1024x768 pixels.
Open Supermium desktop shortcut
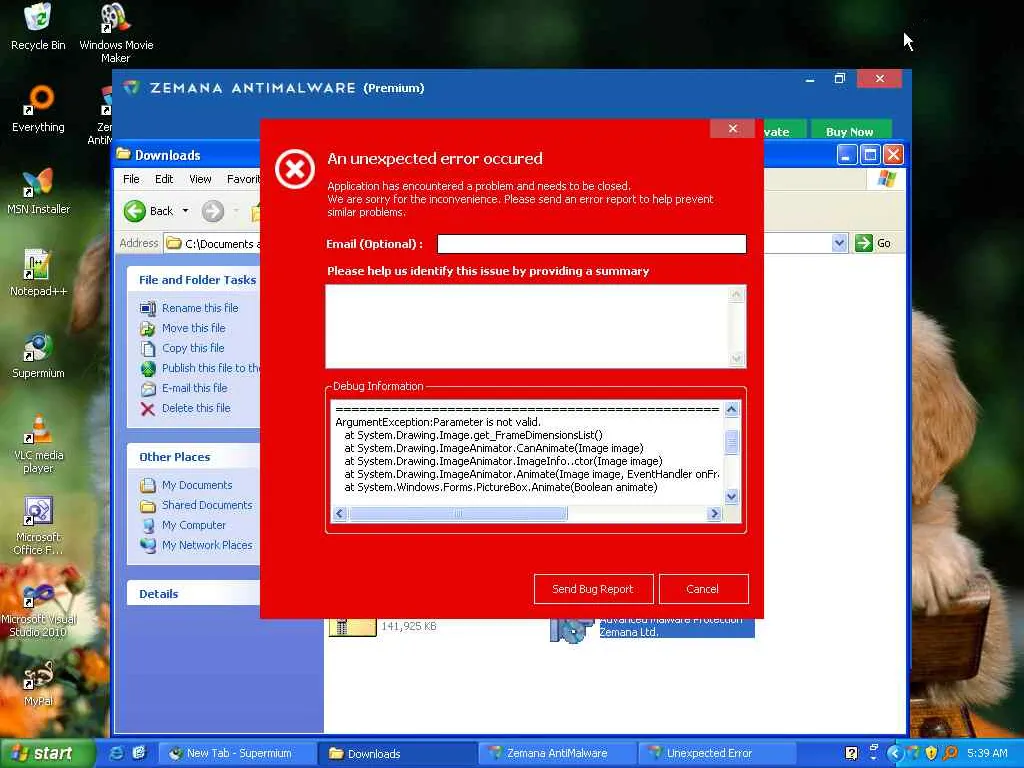(38, 355)
